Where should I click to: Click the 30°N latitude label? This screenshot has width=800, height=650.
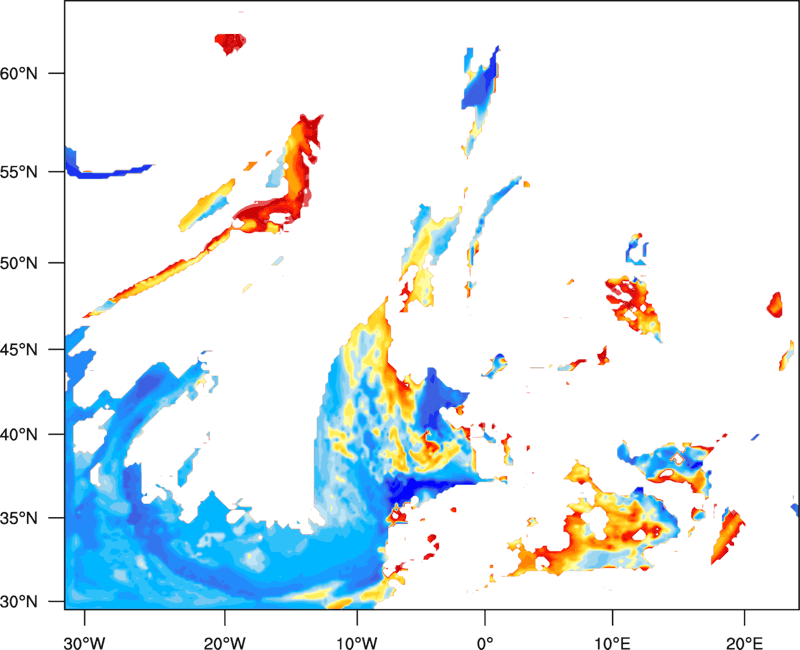point(18,602)
